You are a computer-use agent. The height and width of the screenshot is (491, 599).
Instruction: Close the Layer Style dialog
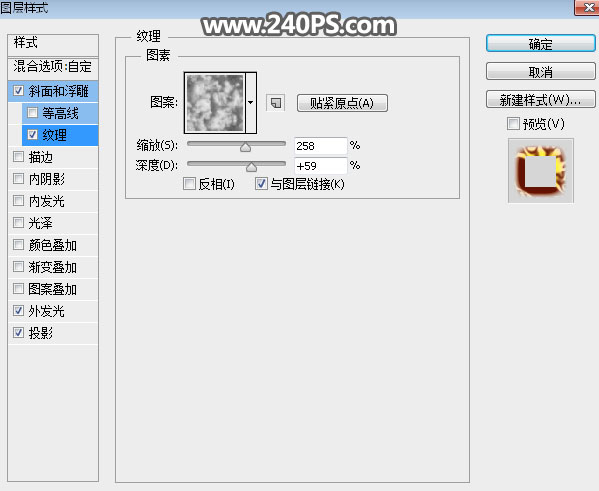588,7
